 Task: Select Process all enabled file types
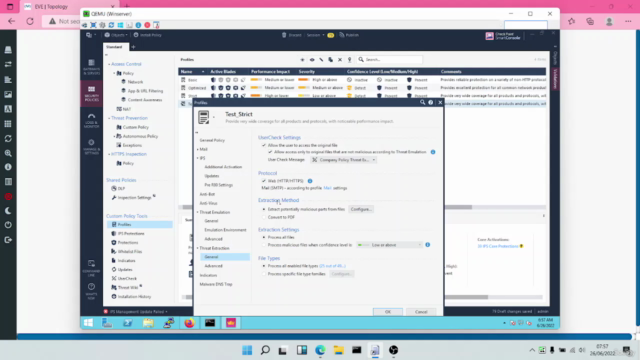click(x=264, y=266)
